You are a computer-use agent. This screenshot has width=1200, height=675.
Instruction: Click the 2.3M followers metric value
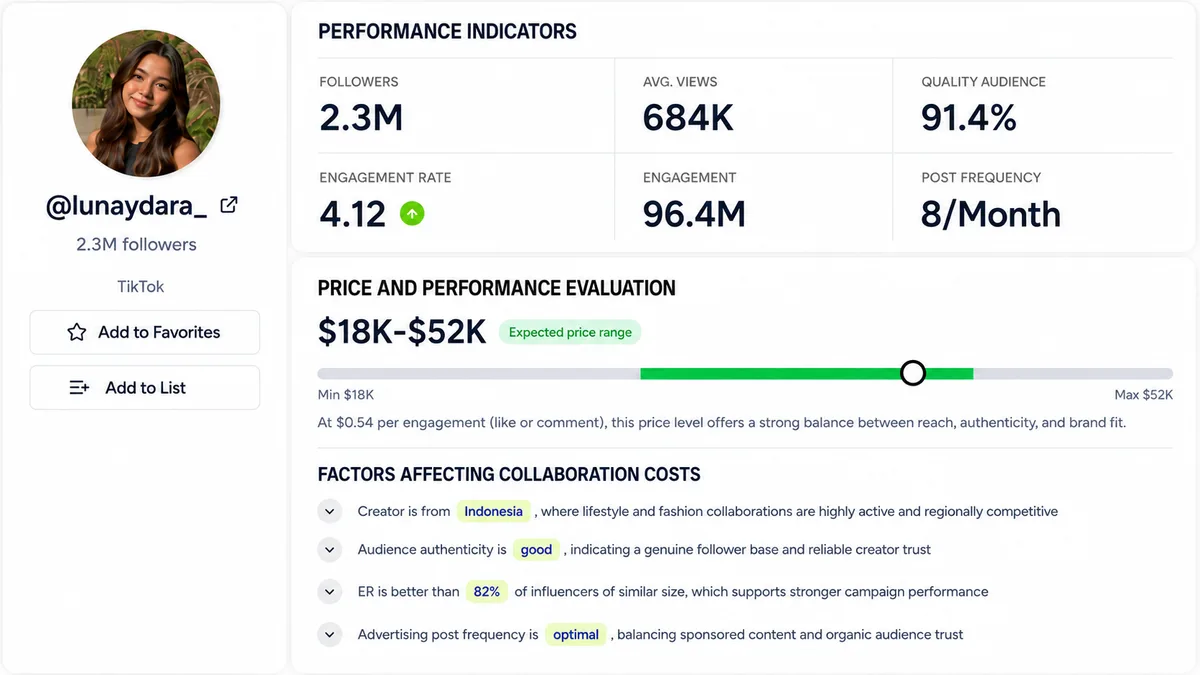coord(361,118)
